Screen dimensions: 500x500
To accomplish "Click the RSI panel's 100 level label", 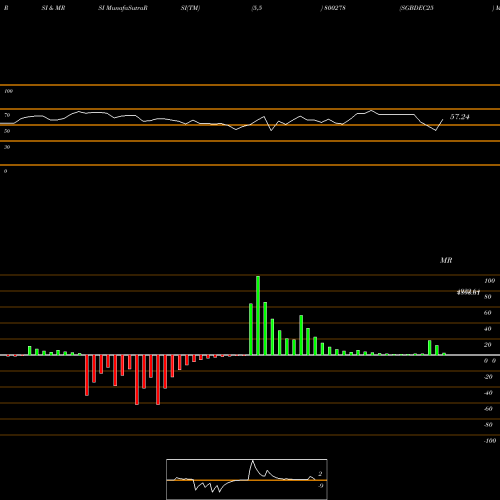I will 8,91.
